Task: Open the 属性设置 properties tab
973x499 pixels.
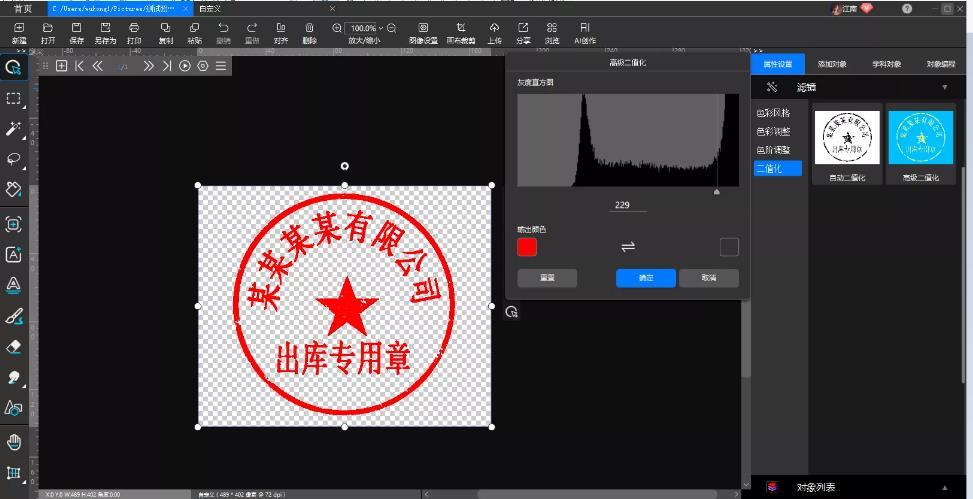Action: [778, 64]
